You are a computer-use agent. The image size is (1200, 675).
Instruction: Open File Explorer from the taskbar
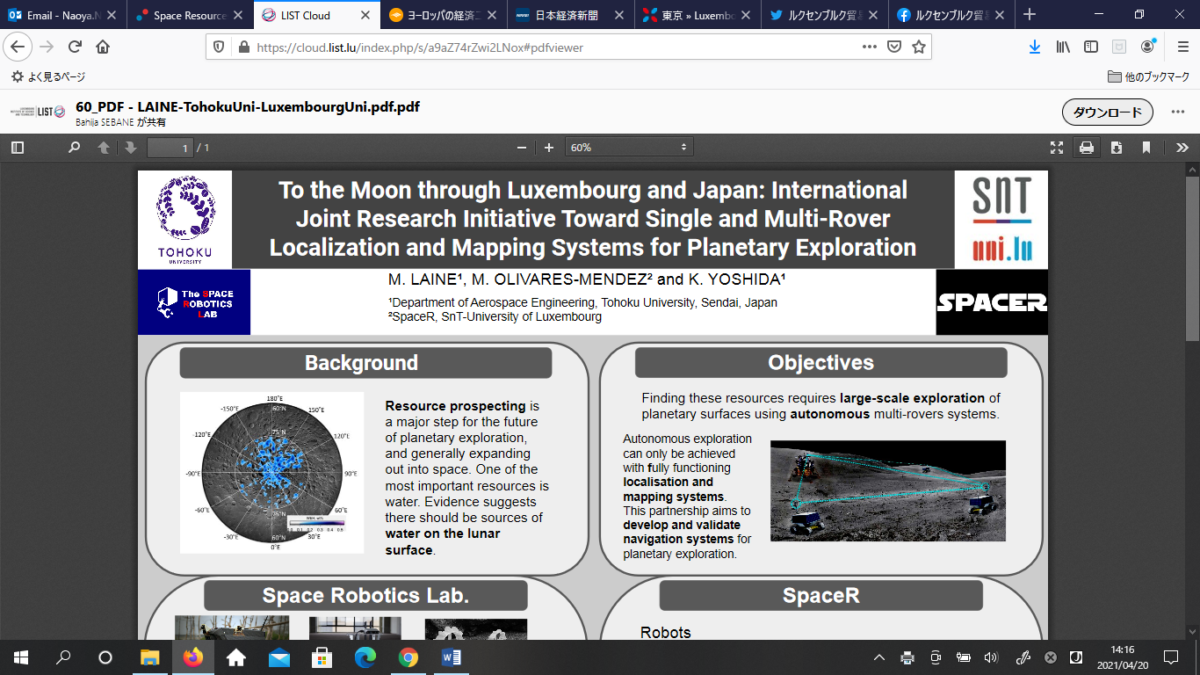149,657
